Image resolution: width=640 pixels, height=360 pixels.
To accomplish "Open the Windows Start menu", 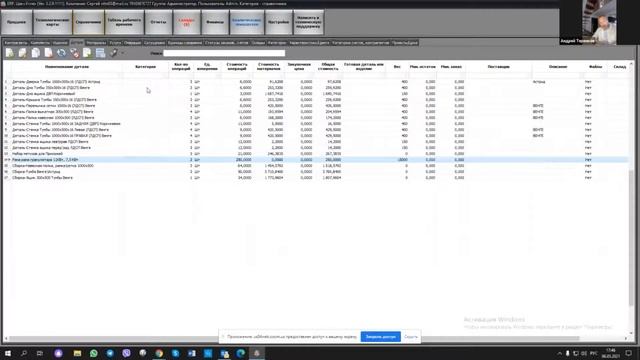I will [8, 353].
